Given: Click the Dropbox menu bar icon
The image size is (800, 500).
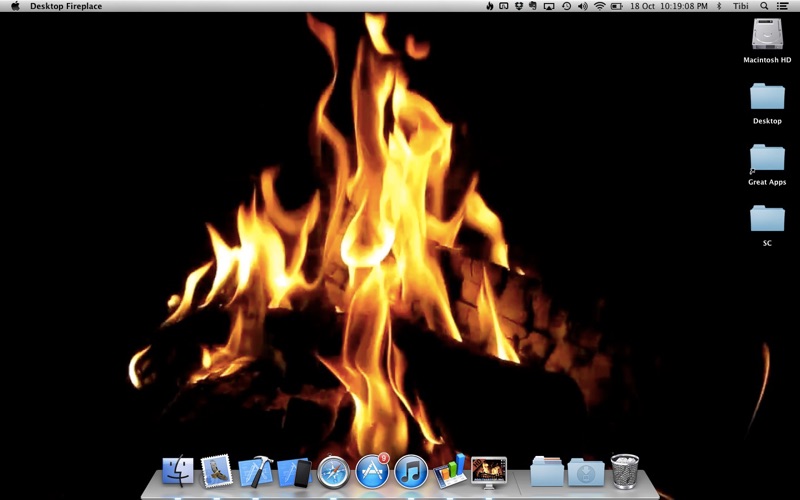Looking at the screenshot, I should pos(519,6).
